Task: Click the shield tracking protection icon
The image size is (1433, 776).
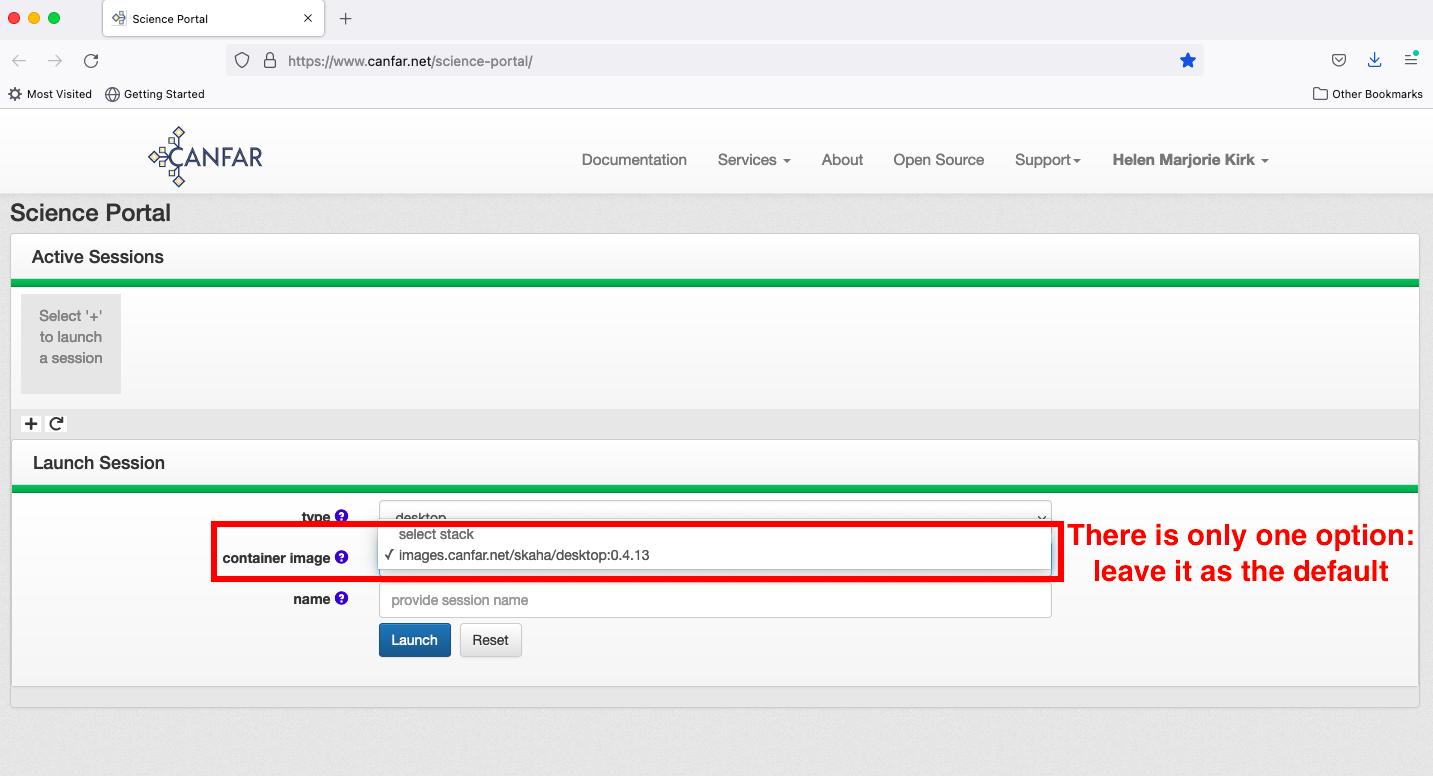Action: (x=241, y=60)
